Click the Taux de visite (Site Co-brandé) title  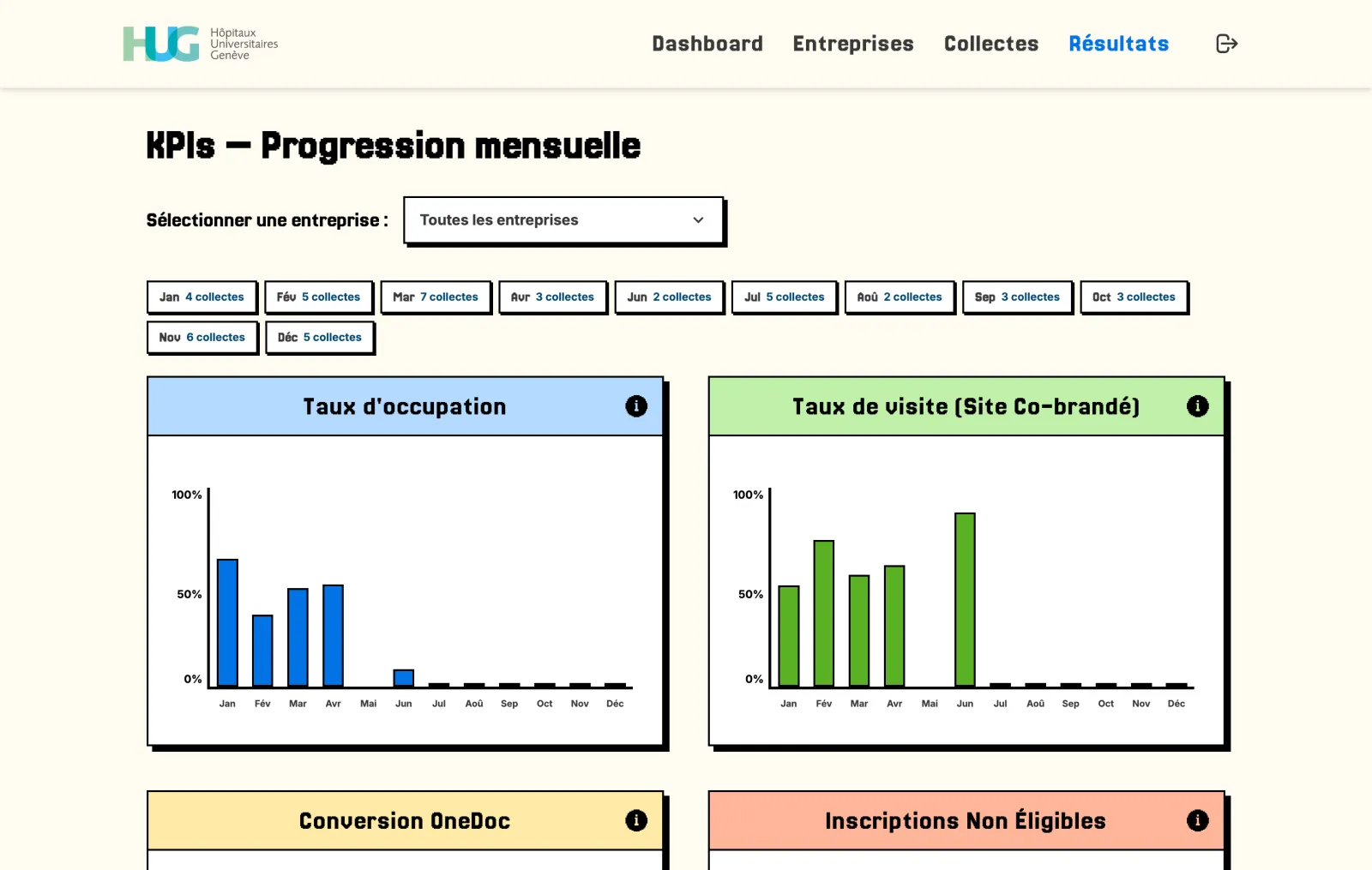click(x=966, y=406)
